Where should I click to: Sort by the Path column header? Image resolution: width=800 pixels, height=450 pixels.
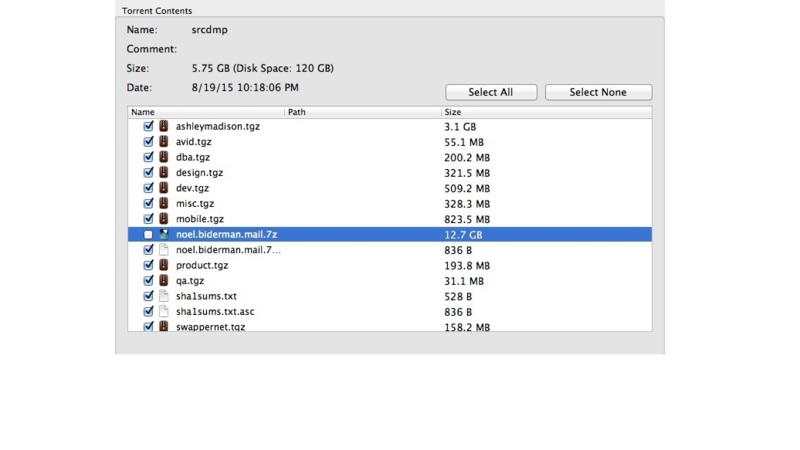tap(363, 112)
